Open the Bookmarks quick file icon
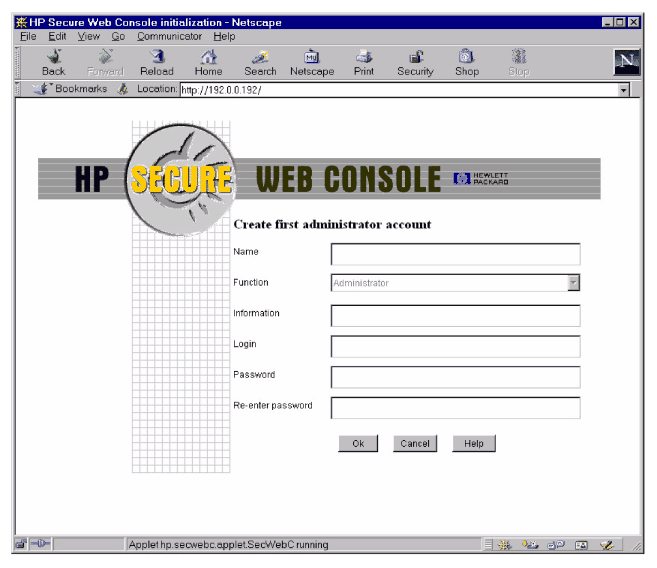The image size is (657, 568). (41, 88)
